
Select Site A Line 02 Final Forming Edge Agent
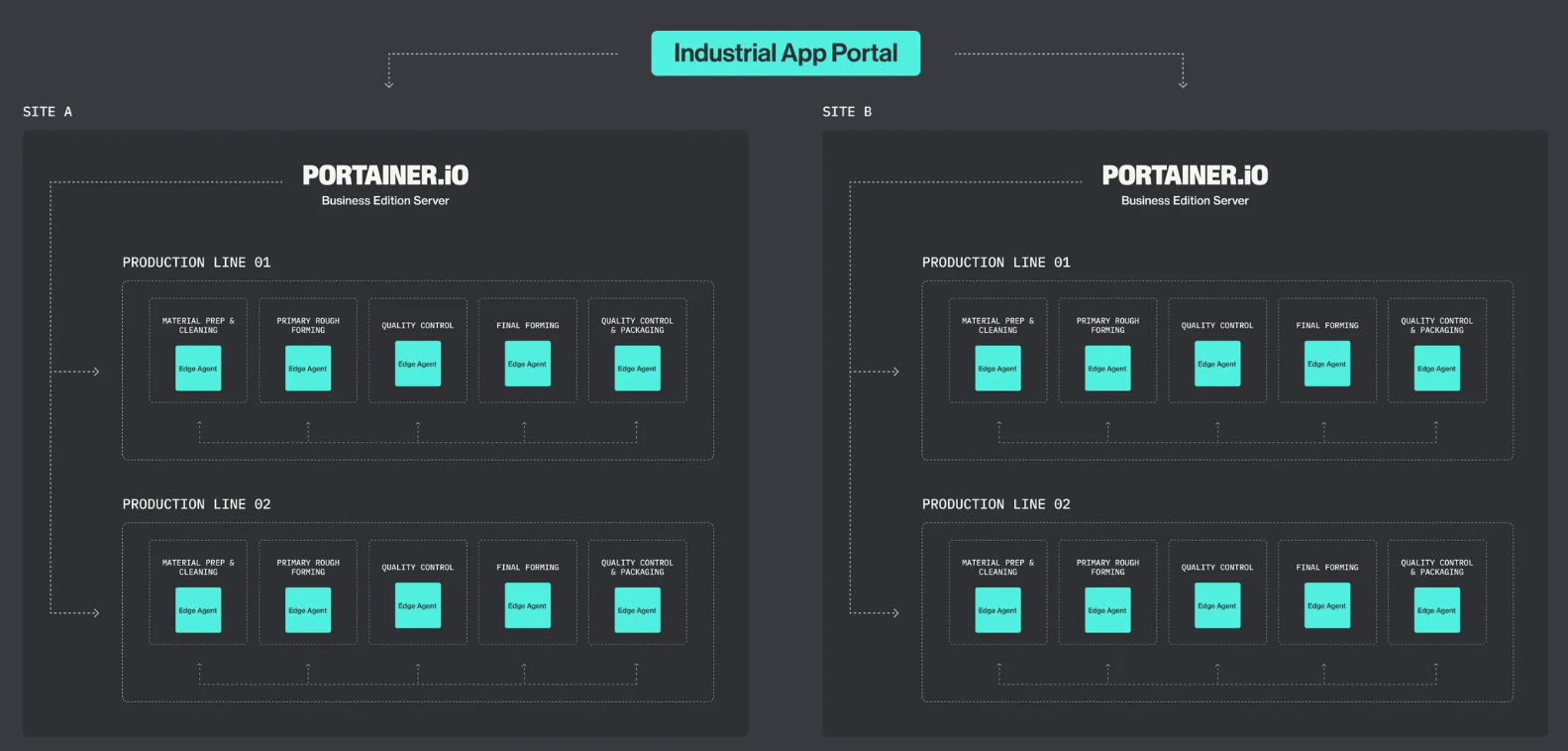click(x=528, y=605)
